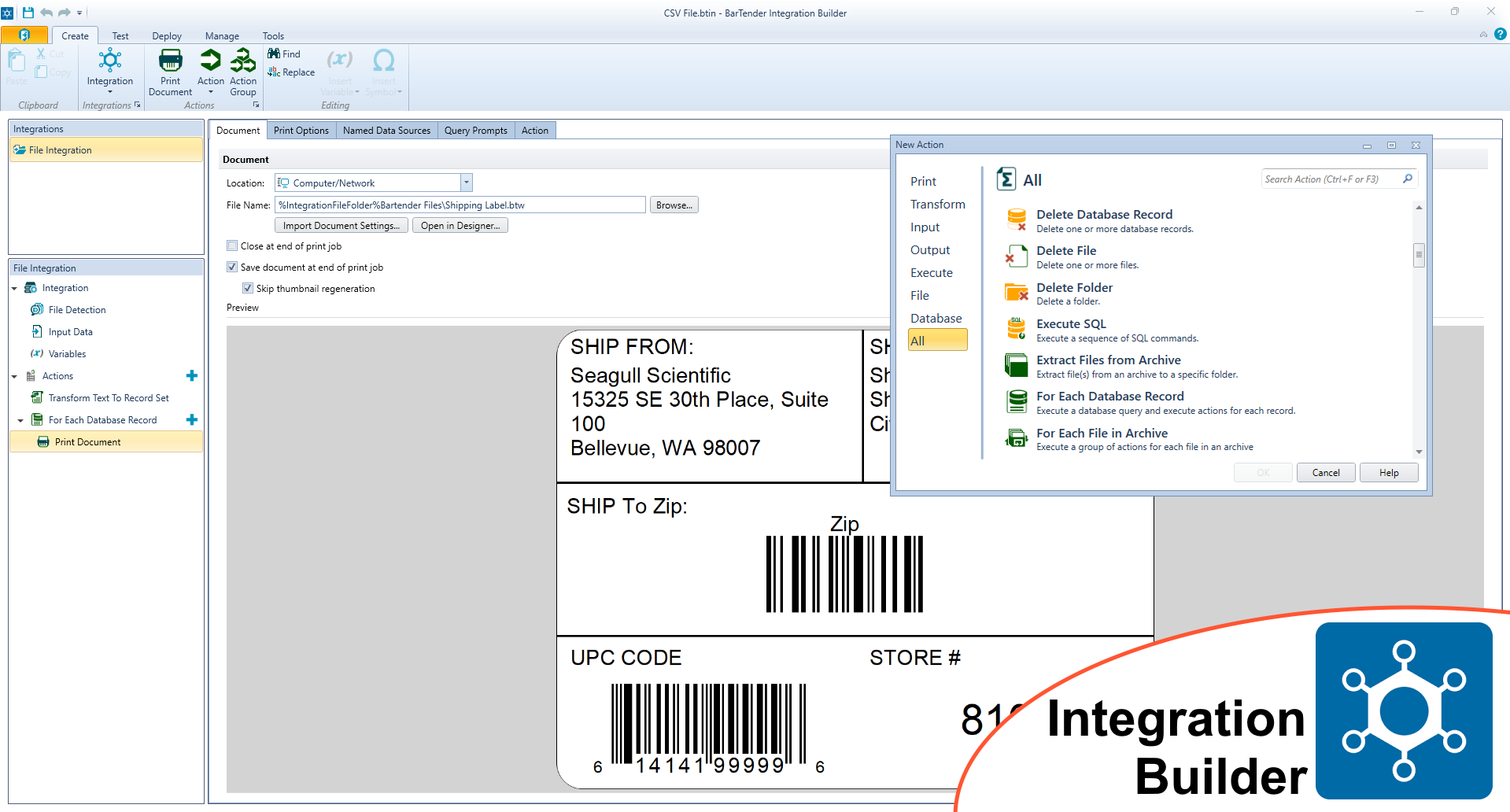Open the Tools ribbon tab
The height and width of the screenshot is (812, 1510).
[x=273, y=35]
